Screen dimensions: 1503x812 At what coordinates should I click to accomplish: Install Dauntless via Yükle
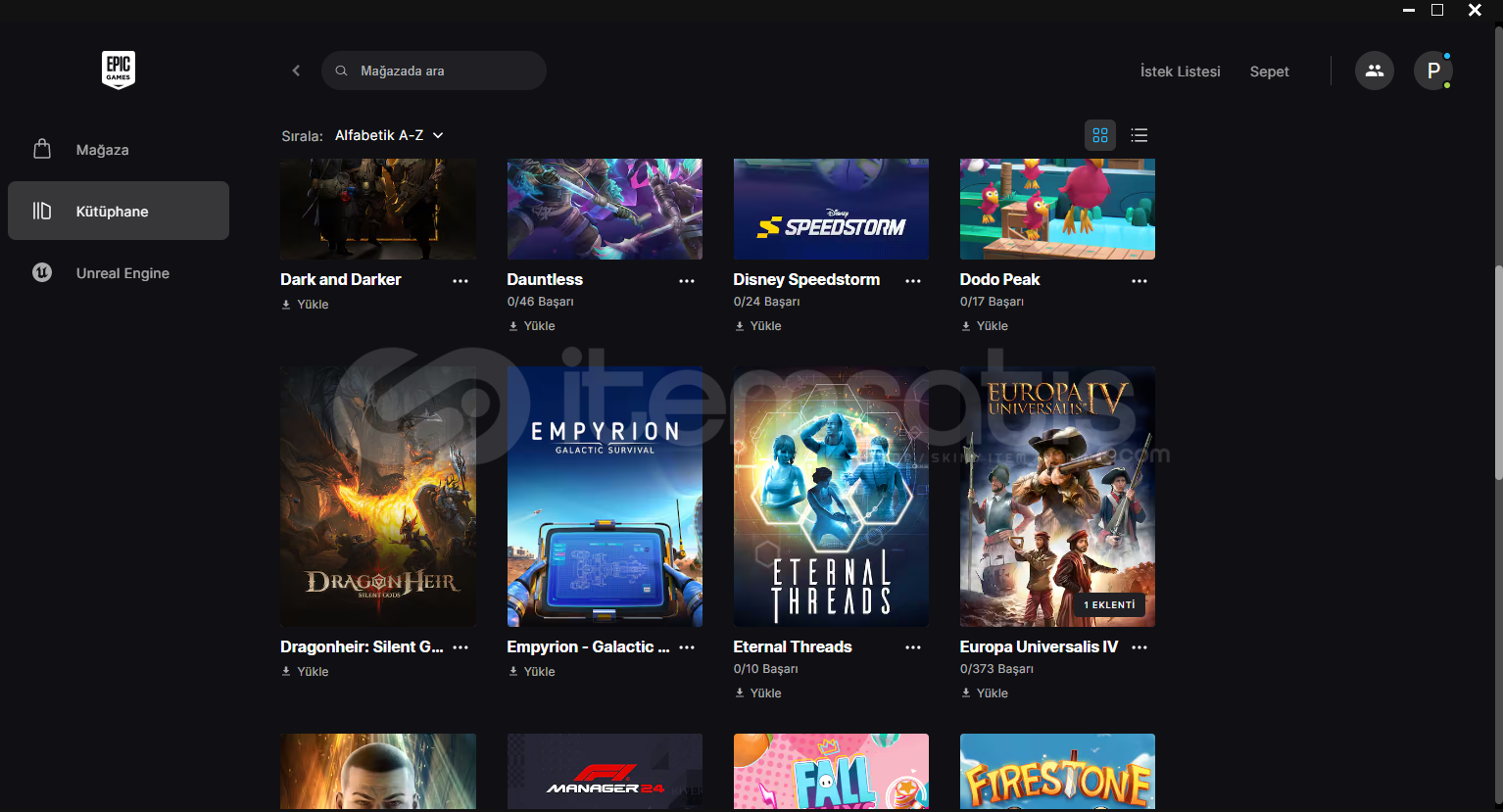pos(532,326)
